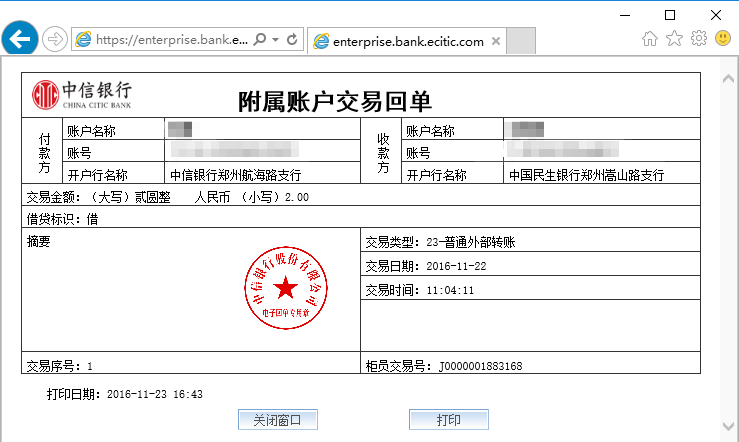Open Favorites with the star icon

coord(674,38)
